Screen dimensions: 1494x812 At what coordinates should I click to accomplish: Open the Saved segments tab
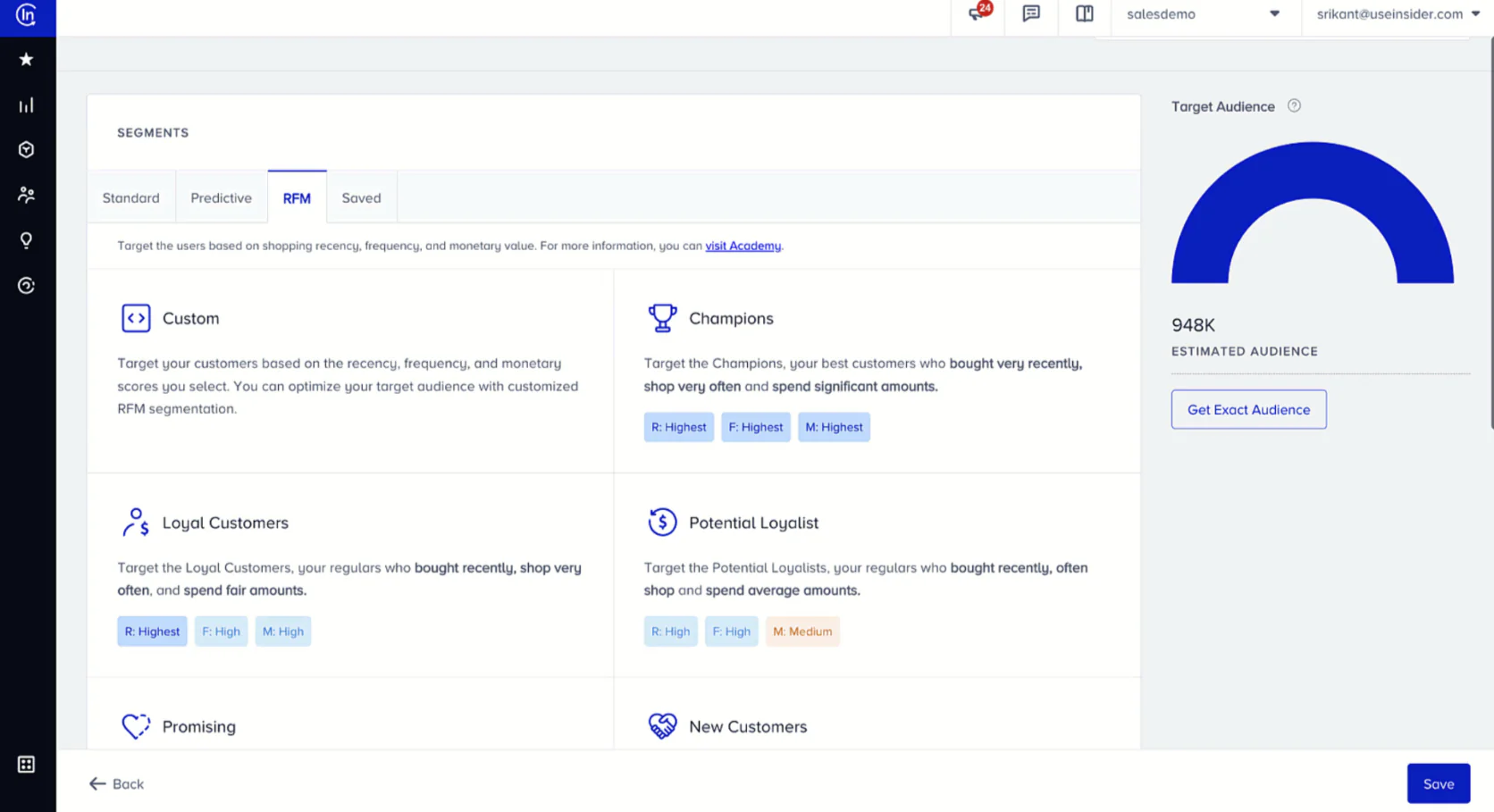[x=361, y=198]
